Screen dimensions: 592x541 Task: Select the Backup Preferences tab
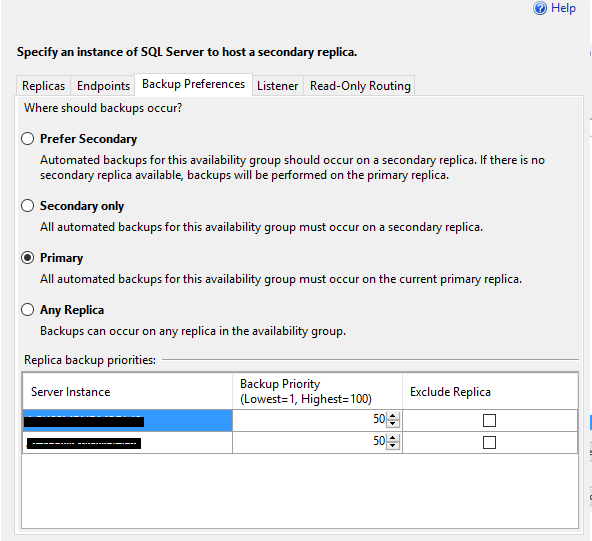(193, 84)
